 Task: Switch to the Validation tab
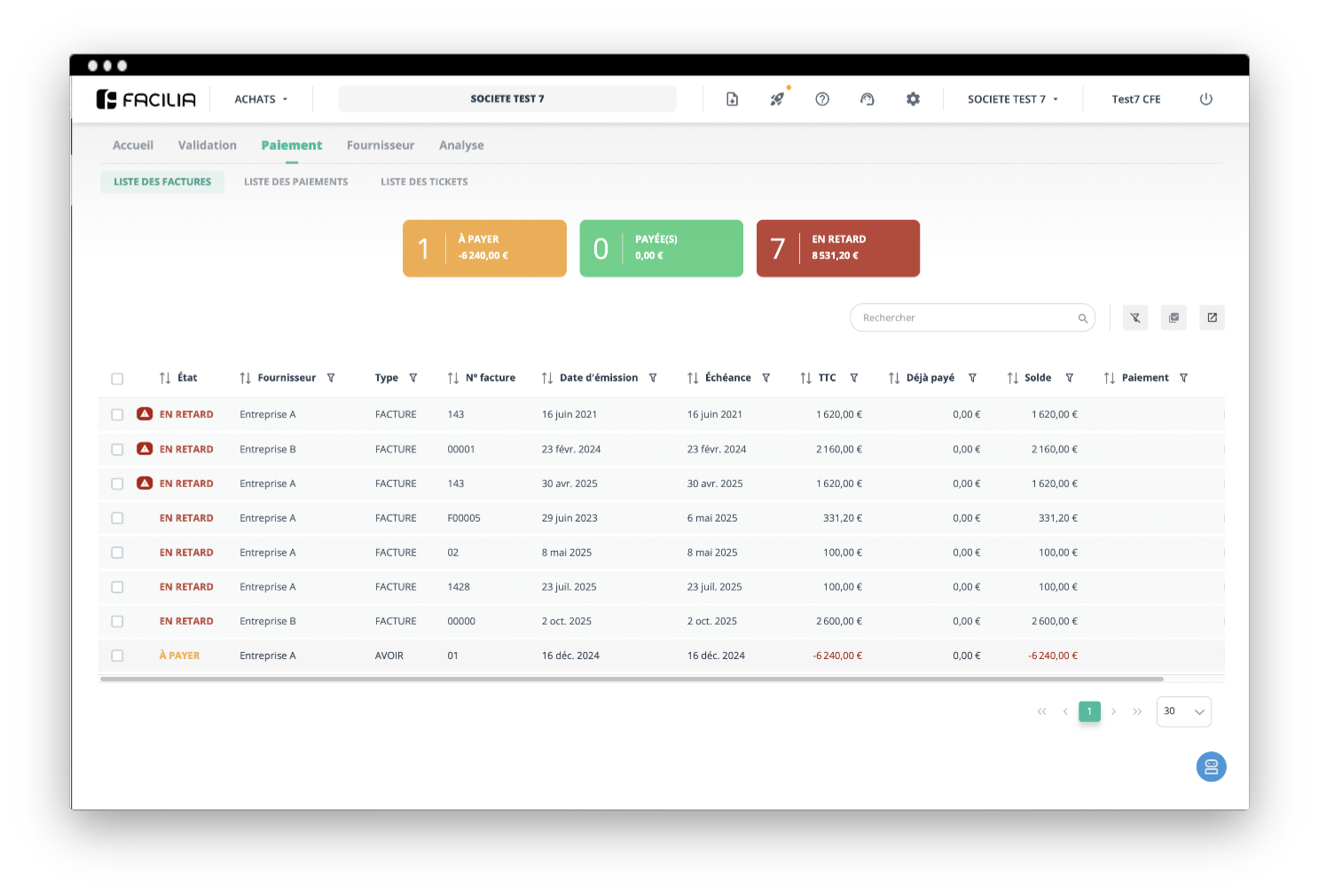point(207,145)
